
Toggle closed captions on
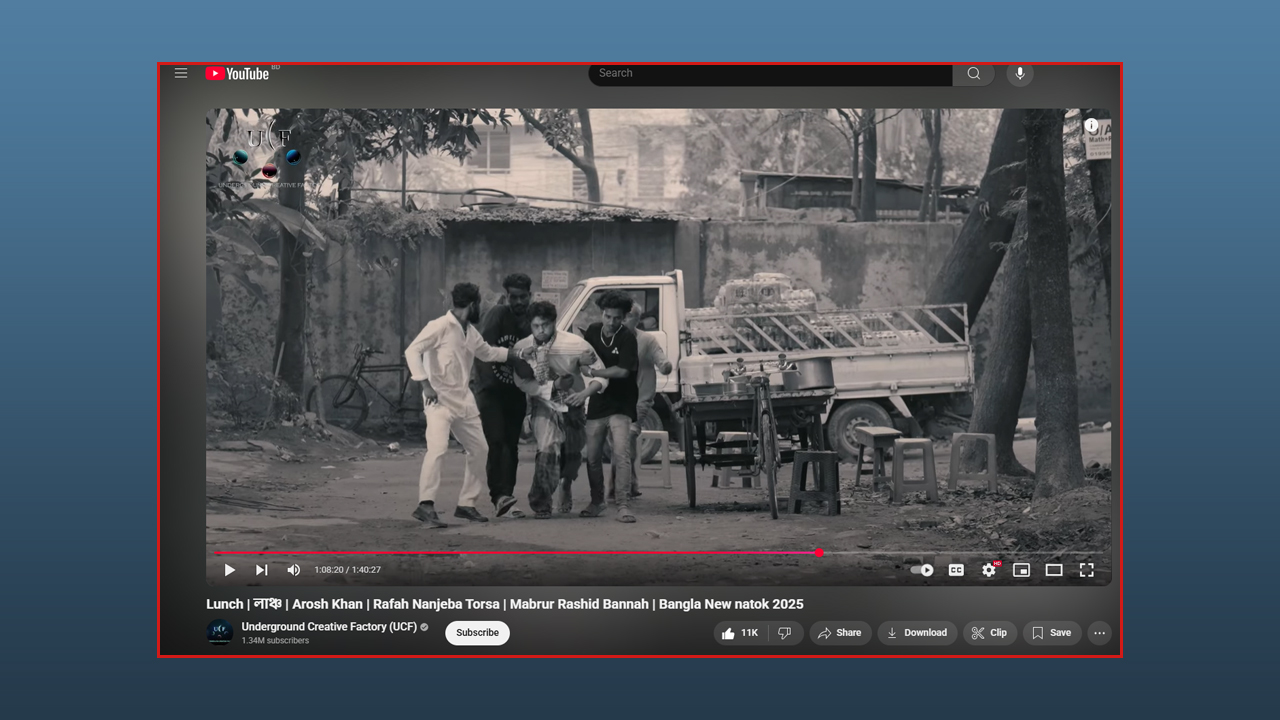[x=956, y=570]
